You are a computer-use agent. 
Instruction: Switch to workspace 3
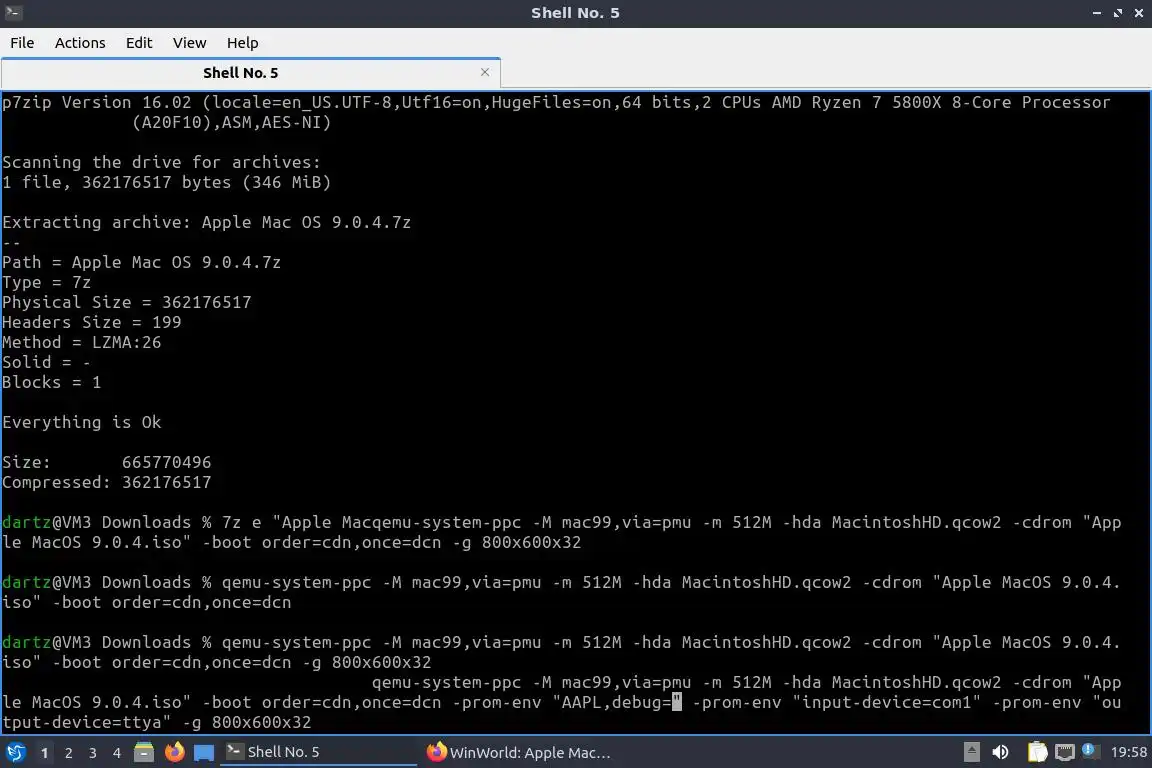pyautogui.click(x=93, y=753)
